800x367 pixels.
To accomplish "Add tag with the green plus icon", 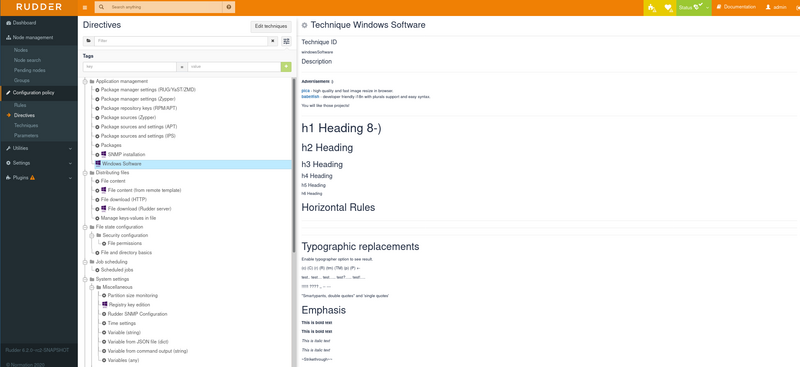I will [286, 66].
